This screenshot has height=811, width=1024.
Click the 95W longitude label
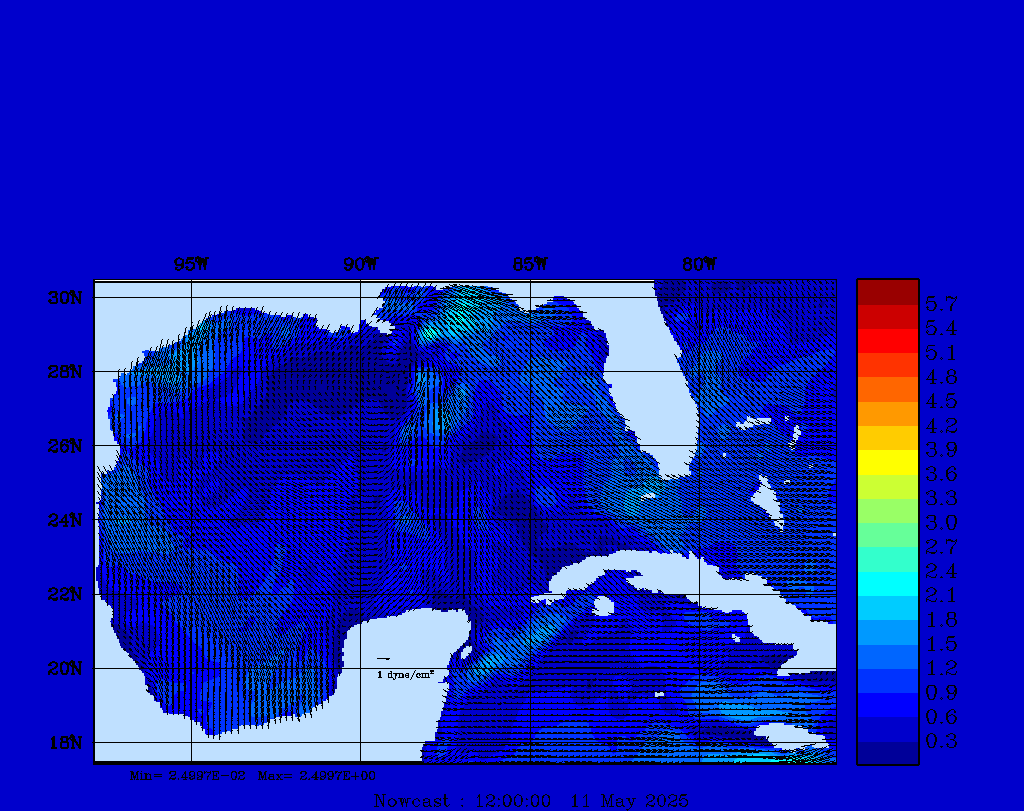coord(191,264)
